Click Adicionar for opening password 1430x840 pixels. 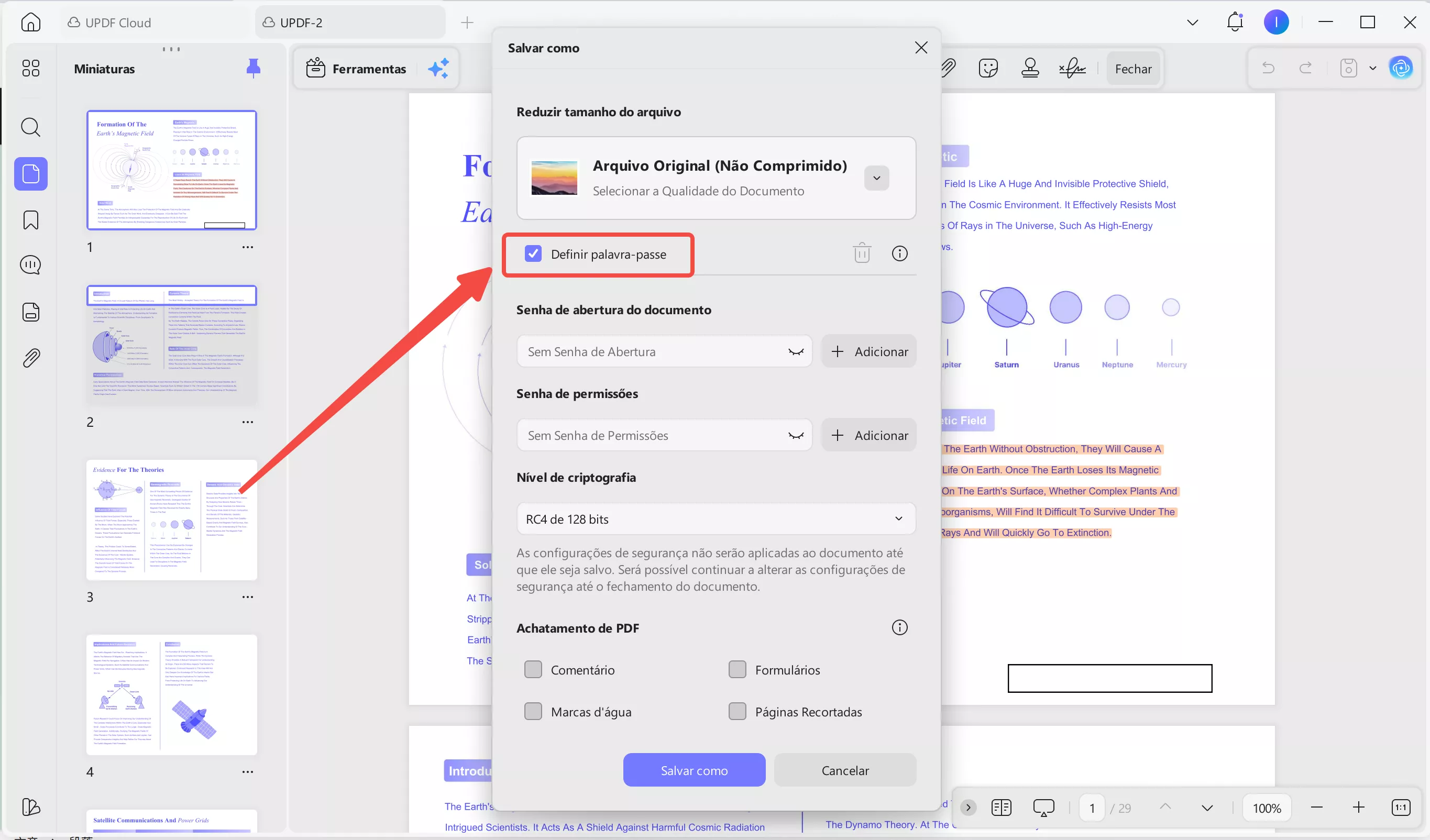click(x=869, y=351)
